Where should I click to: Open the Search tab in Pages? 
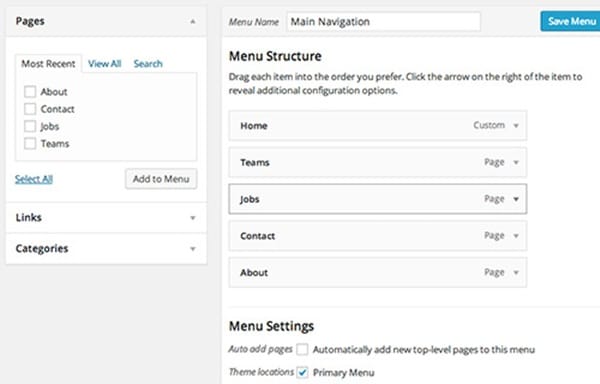click(x=148, y=63)
